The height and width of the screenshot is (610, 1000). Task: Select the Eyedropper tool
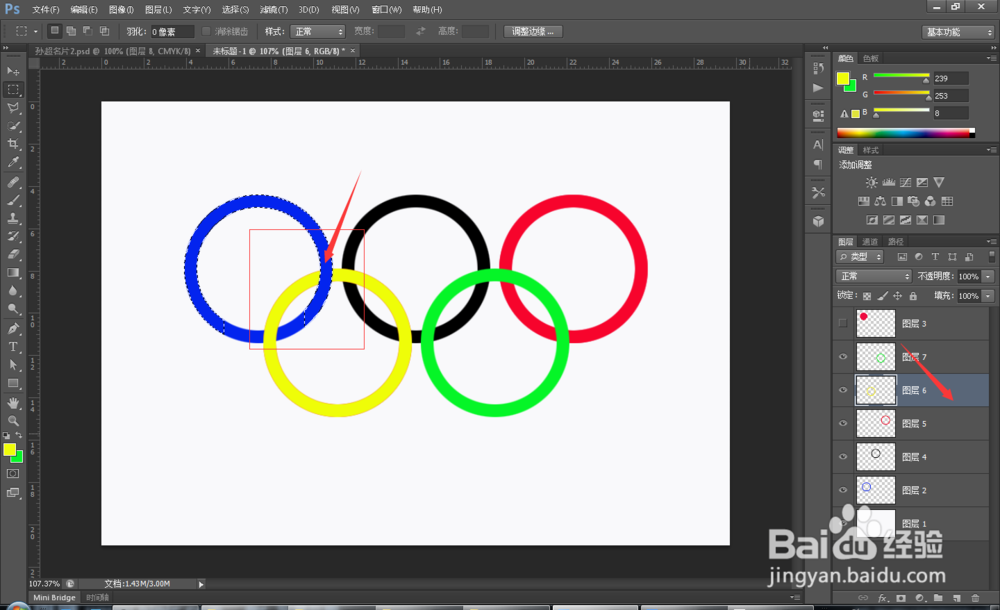point(13,162)
